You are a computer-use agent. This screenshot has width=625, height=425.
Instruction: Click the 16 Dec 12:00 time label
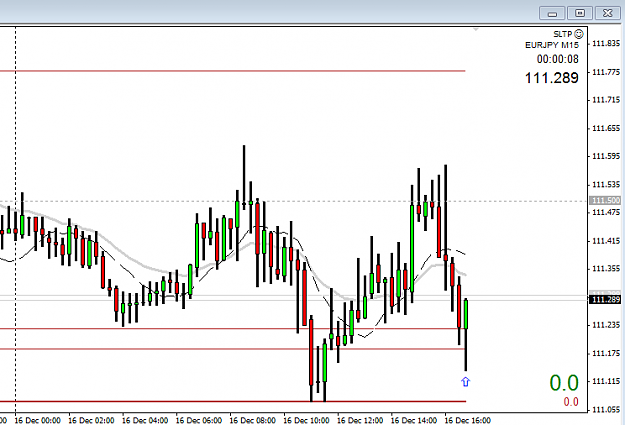coord(360,420)
